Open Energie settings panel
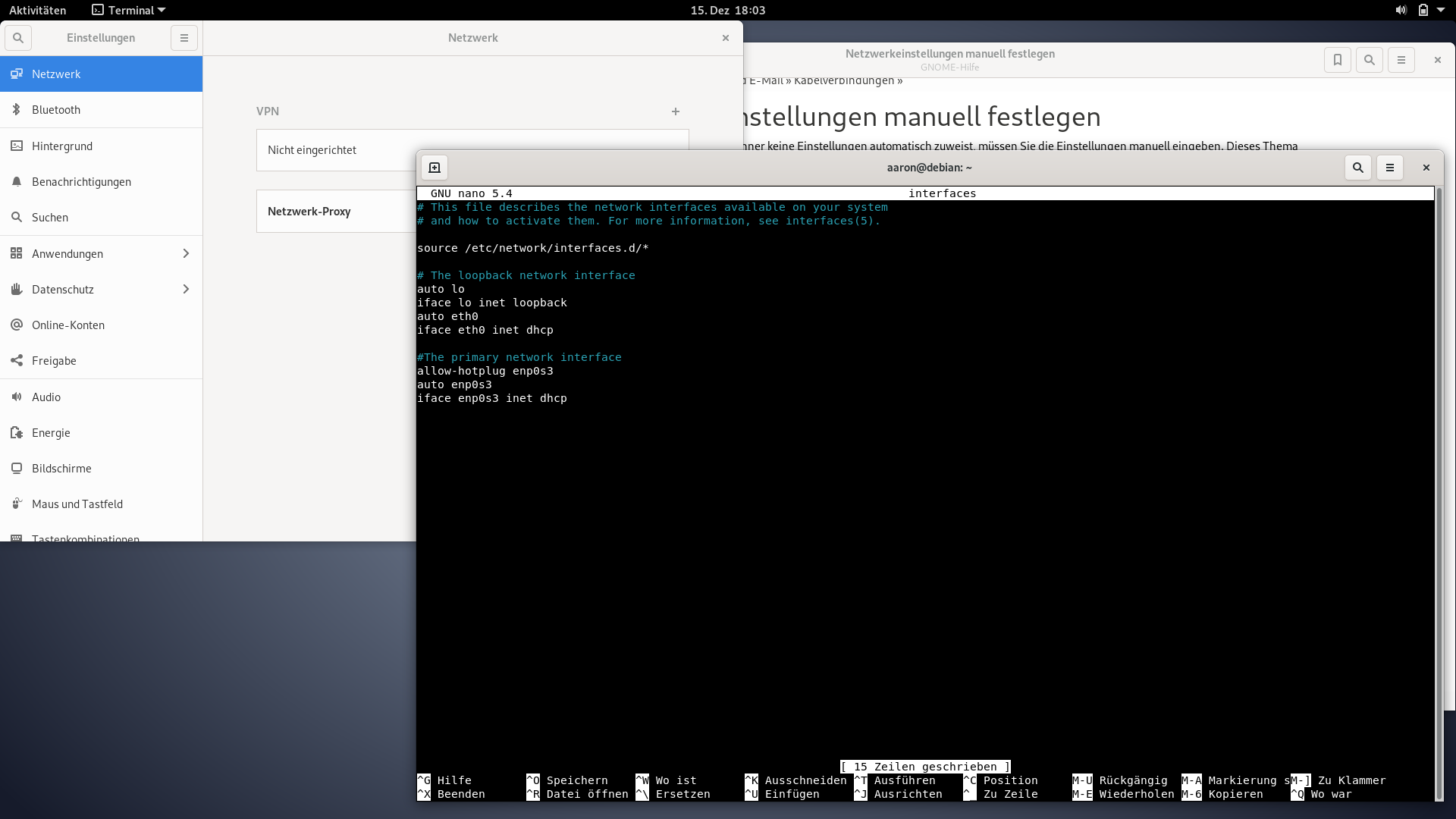This screenshot has width=1456, height=819. (x=101, y=432)
